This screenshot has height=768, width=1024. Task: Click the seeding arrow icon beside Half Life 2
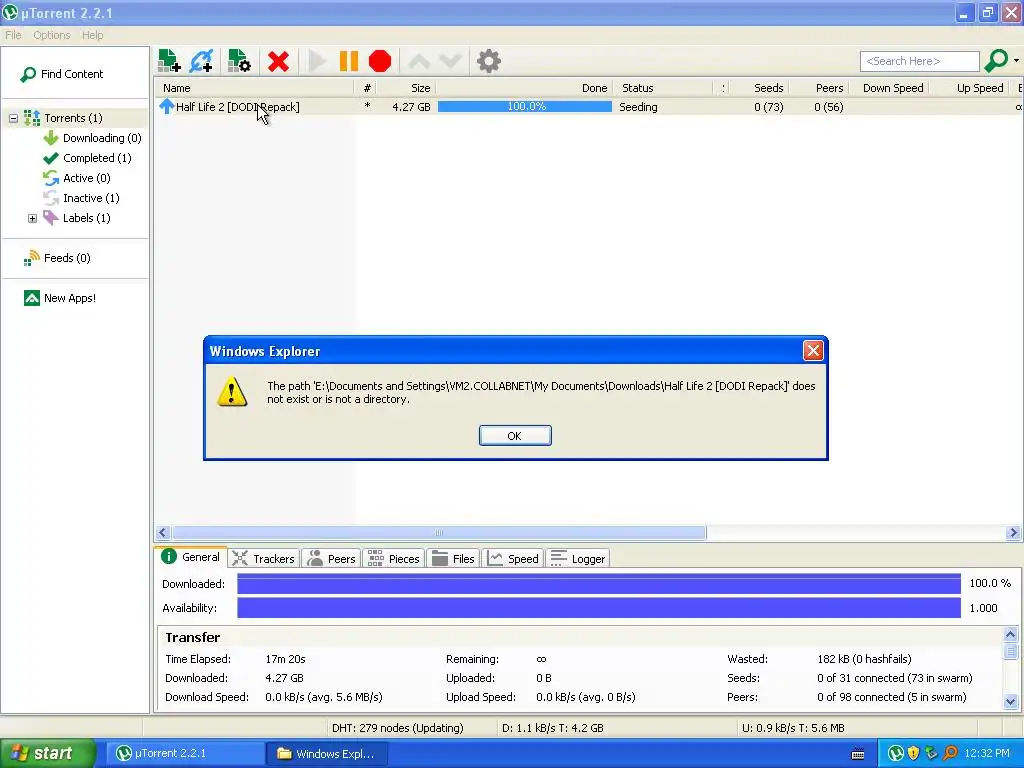(167, 106)
